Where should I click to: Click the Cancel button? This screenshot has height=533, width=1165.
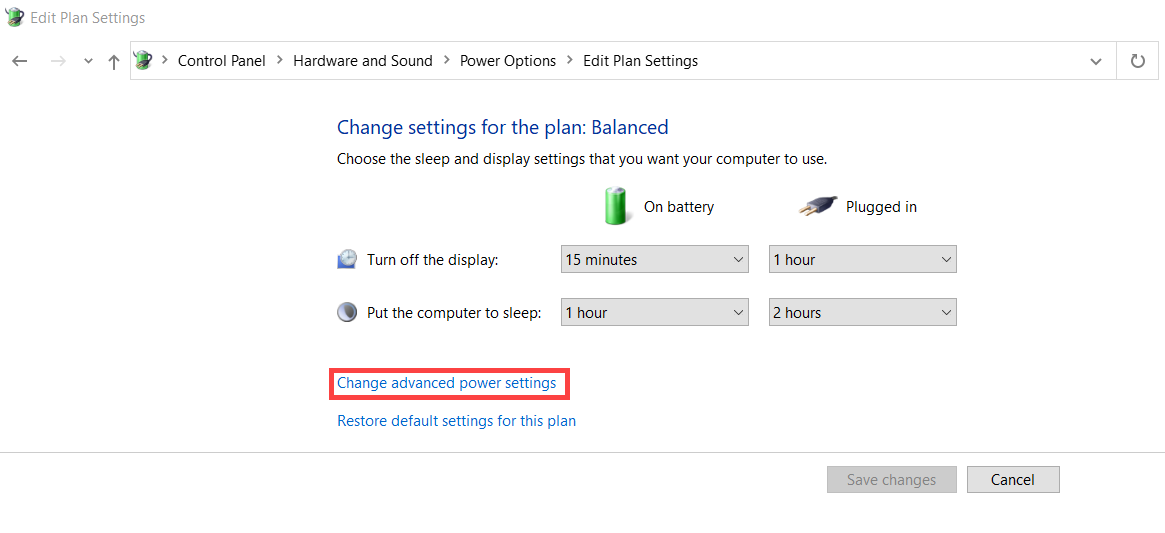tap(1012, 480)
